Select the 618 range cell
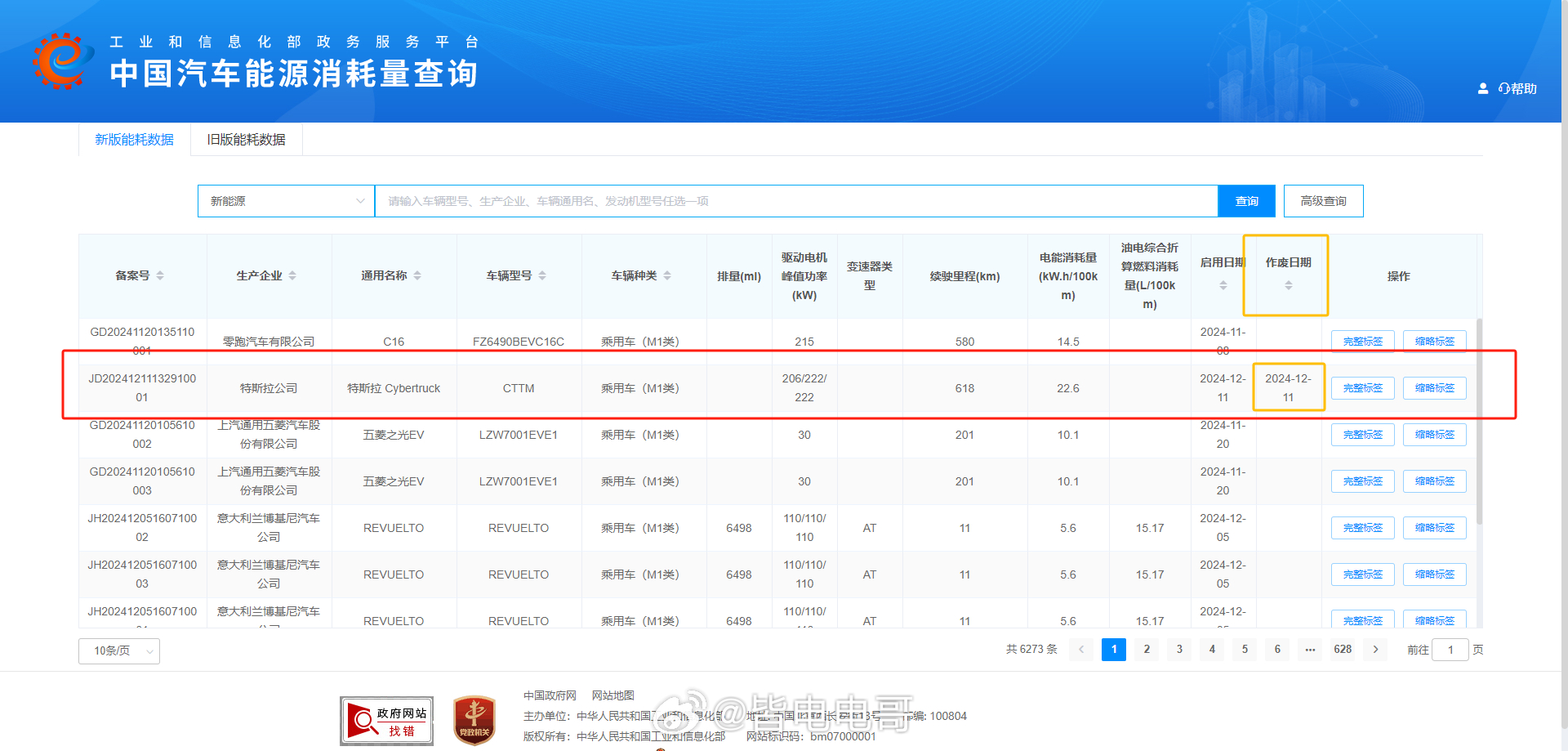 pos(964,388)
